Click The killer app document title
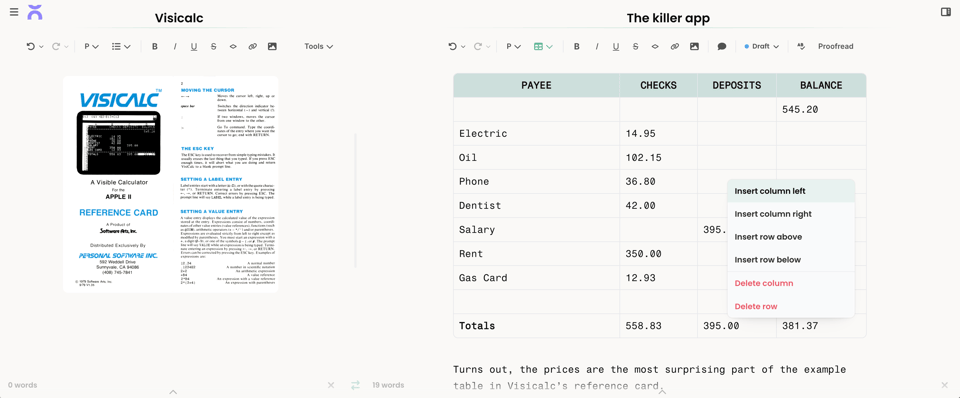The image size is (960, 398). (668, 18)
